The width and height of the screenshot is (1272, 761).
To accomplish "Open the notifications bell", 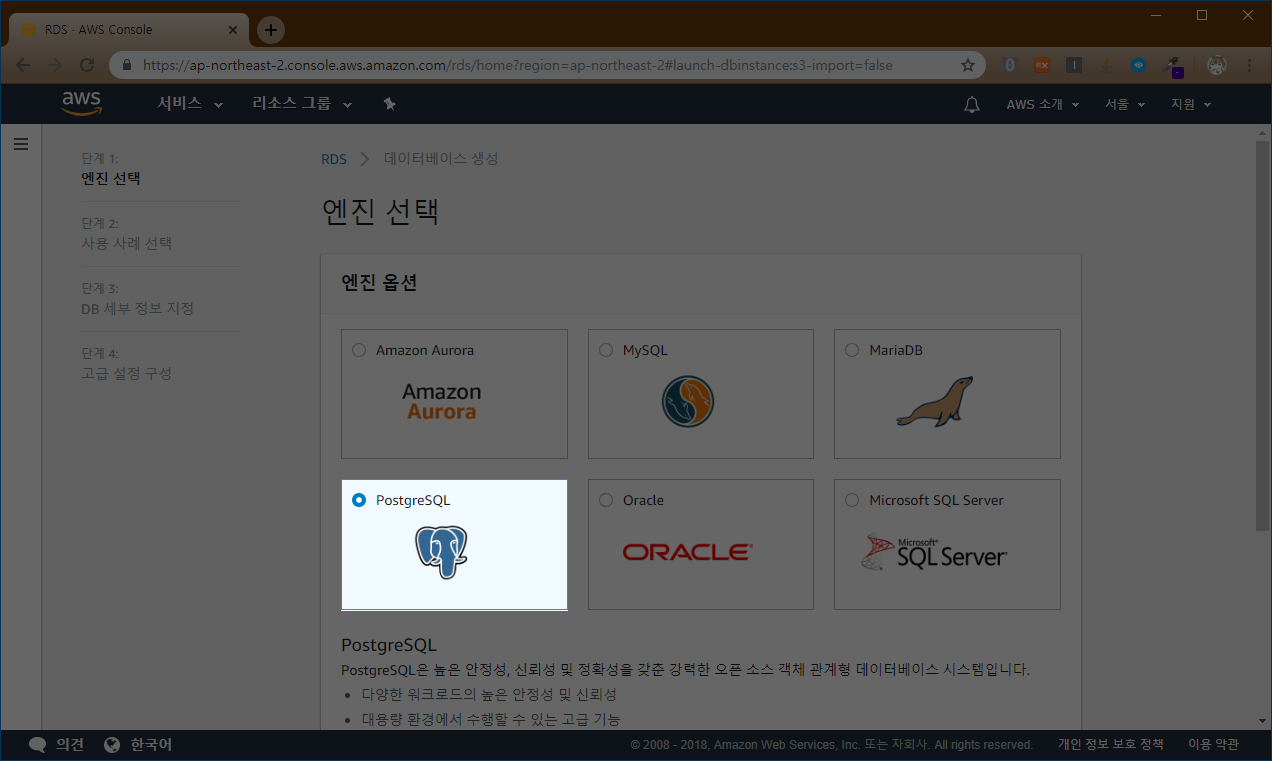I will tap(972, 104).
